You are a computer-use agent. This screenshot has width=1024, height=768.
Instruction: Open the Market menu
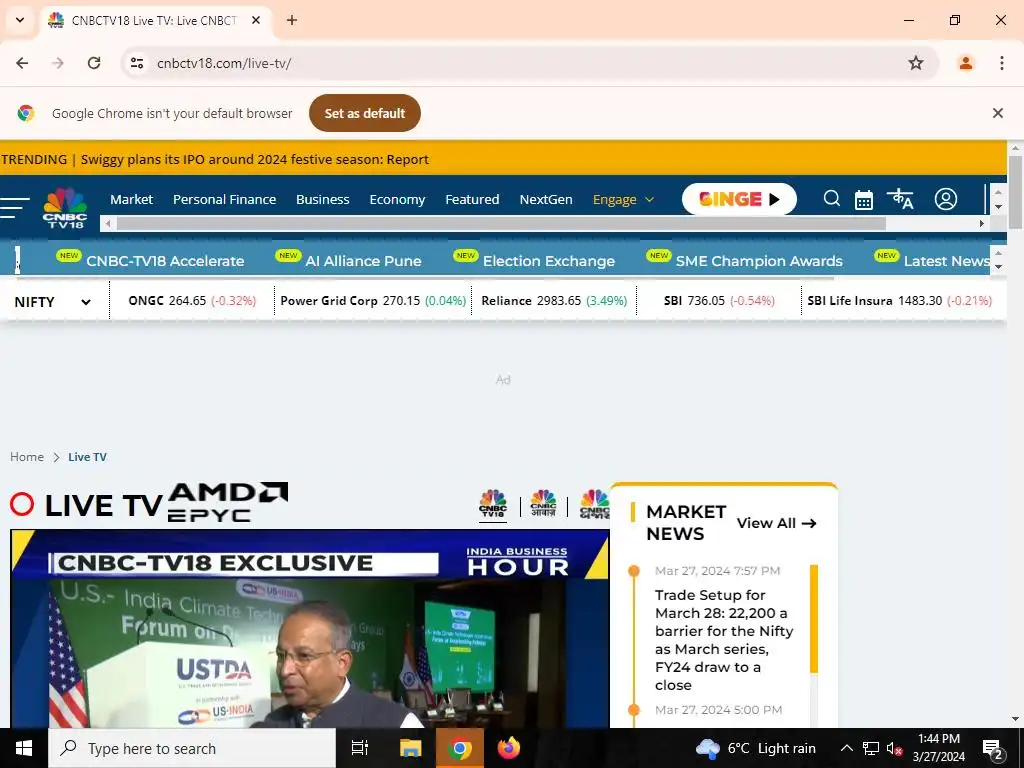[x=131, y=199]
